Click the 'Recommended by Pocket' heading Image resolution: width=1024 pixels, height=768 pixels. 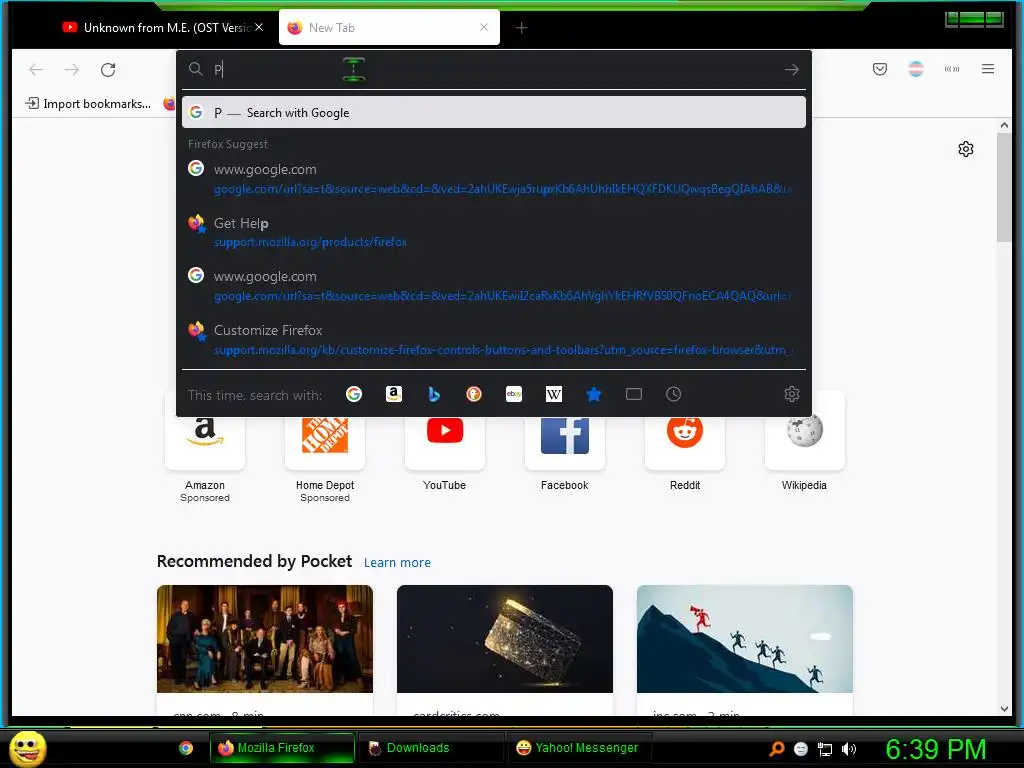[x=255, y=562]
